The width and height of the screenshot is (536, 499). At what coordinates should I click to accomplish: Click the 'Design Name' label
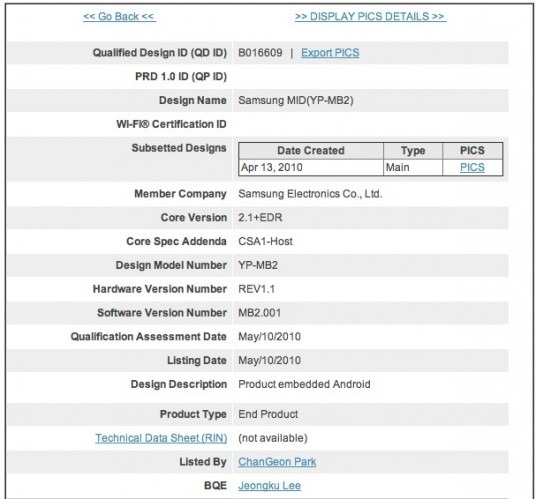[x=192, y=100]
